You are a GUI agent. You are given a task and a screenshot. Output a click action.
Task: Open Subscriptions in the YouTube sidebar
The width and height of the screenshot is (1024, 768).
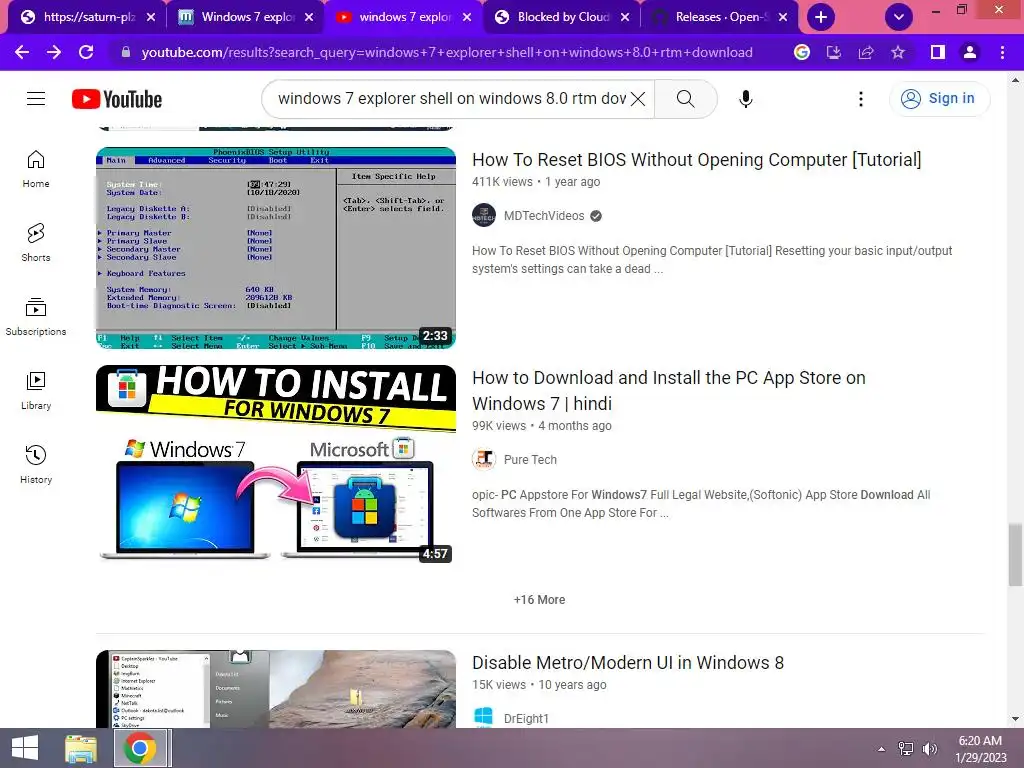[x=36, y=317]
